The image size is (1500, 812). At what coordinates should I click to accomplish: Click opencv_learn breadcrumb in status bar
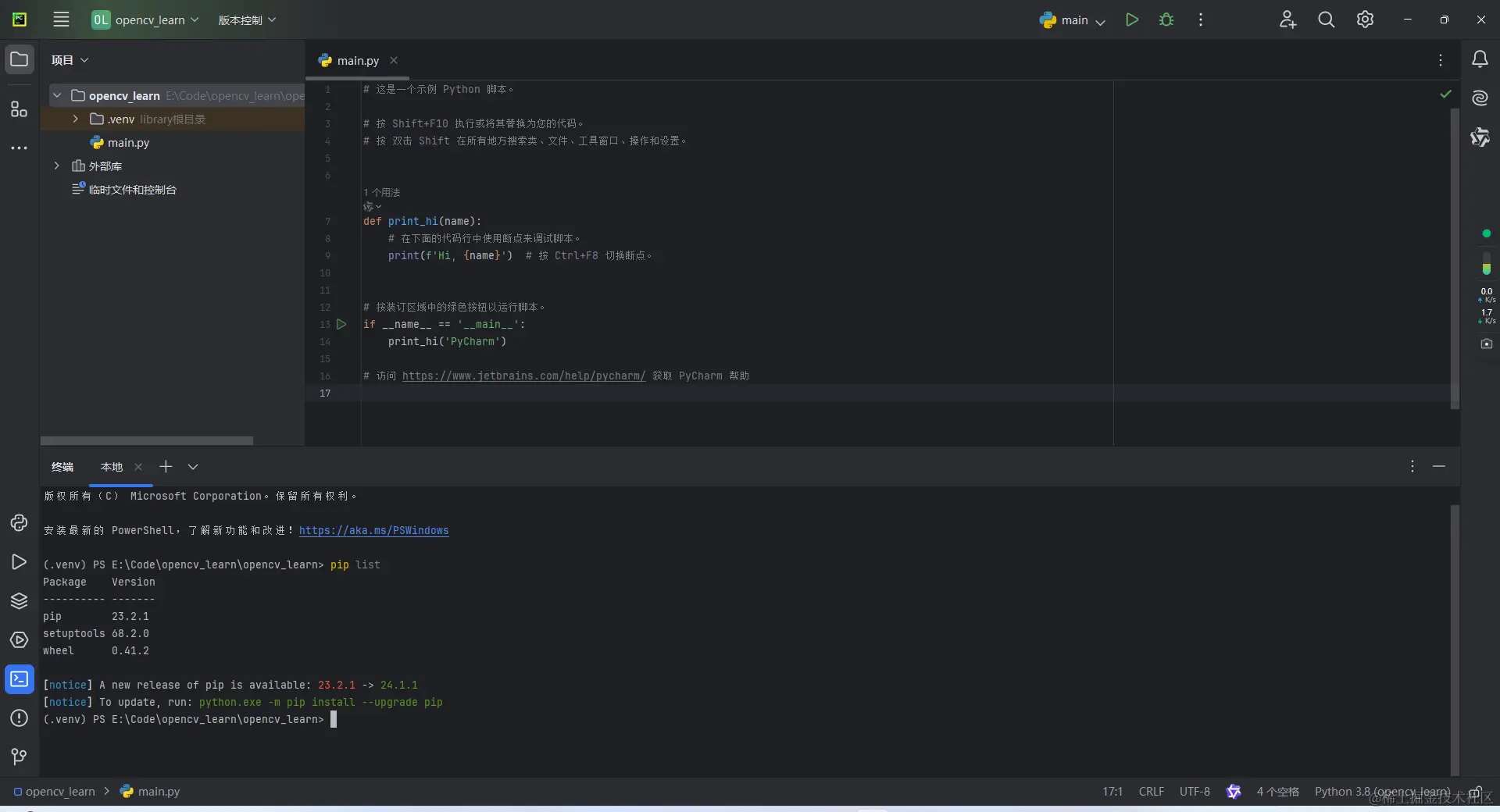pyautogui.click(x=55, y=792)
